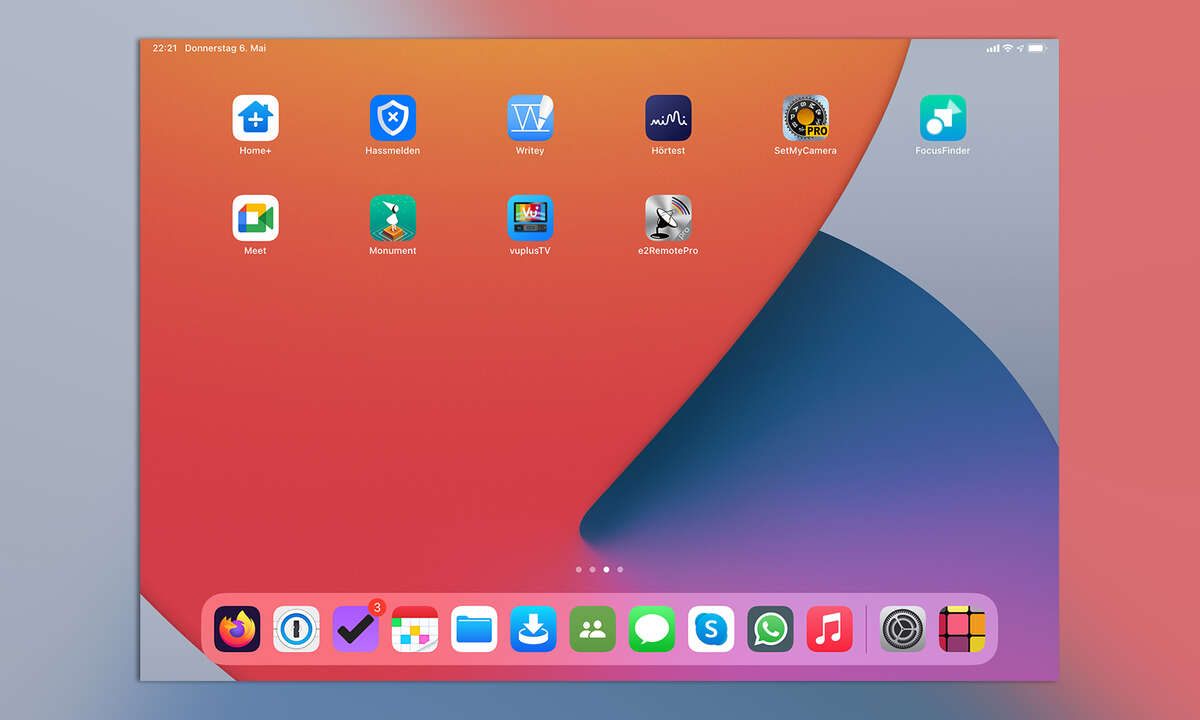Open the colorful grid app in dock
Screen dimensions: 1200x720
click(962, 629)
